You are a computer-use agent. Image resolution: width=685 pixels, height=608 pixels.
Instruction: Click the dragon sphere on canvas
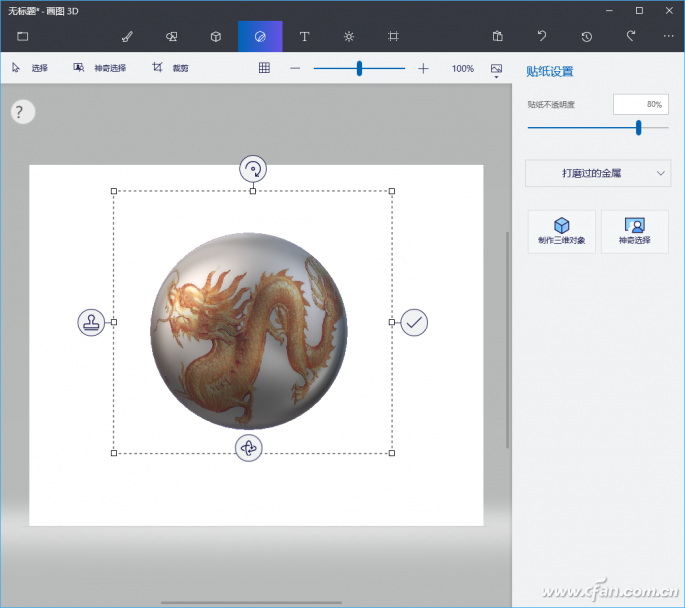[x=249, y=331]
